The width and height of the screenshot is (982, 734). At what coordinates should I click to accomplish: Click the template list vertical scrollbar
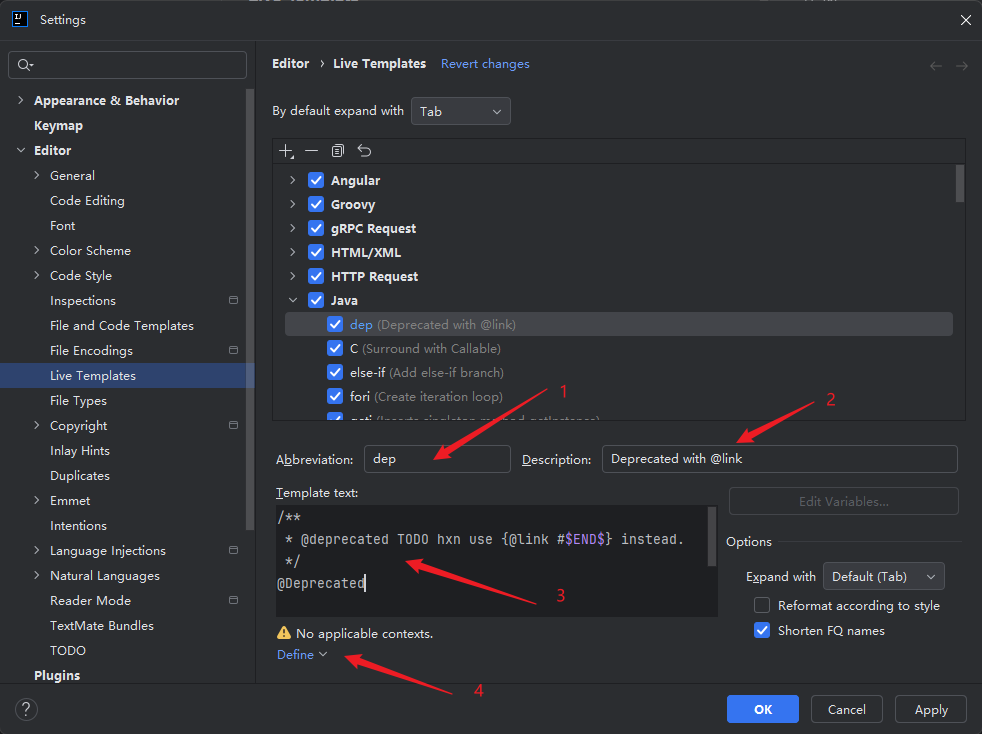pos(959,184)
